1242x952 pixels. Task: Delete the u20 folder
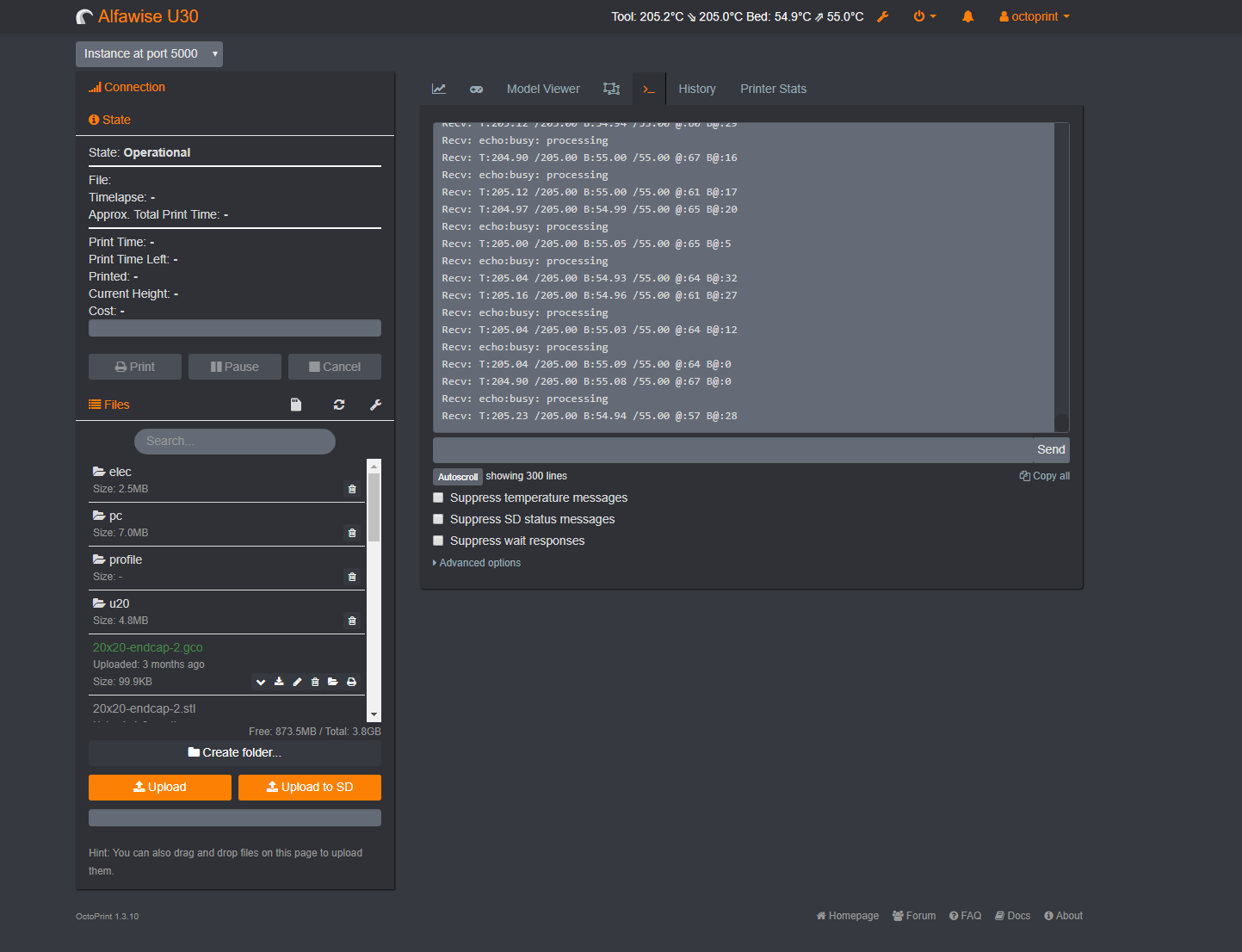[352, 621]
